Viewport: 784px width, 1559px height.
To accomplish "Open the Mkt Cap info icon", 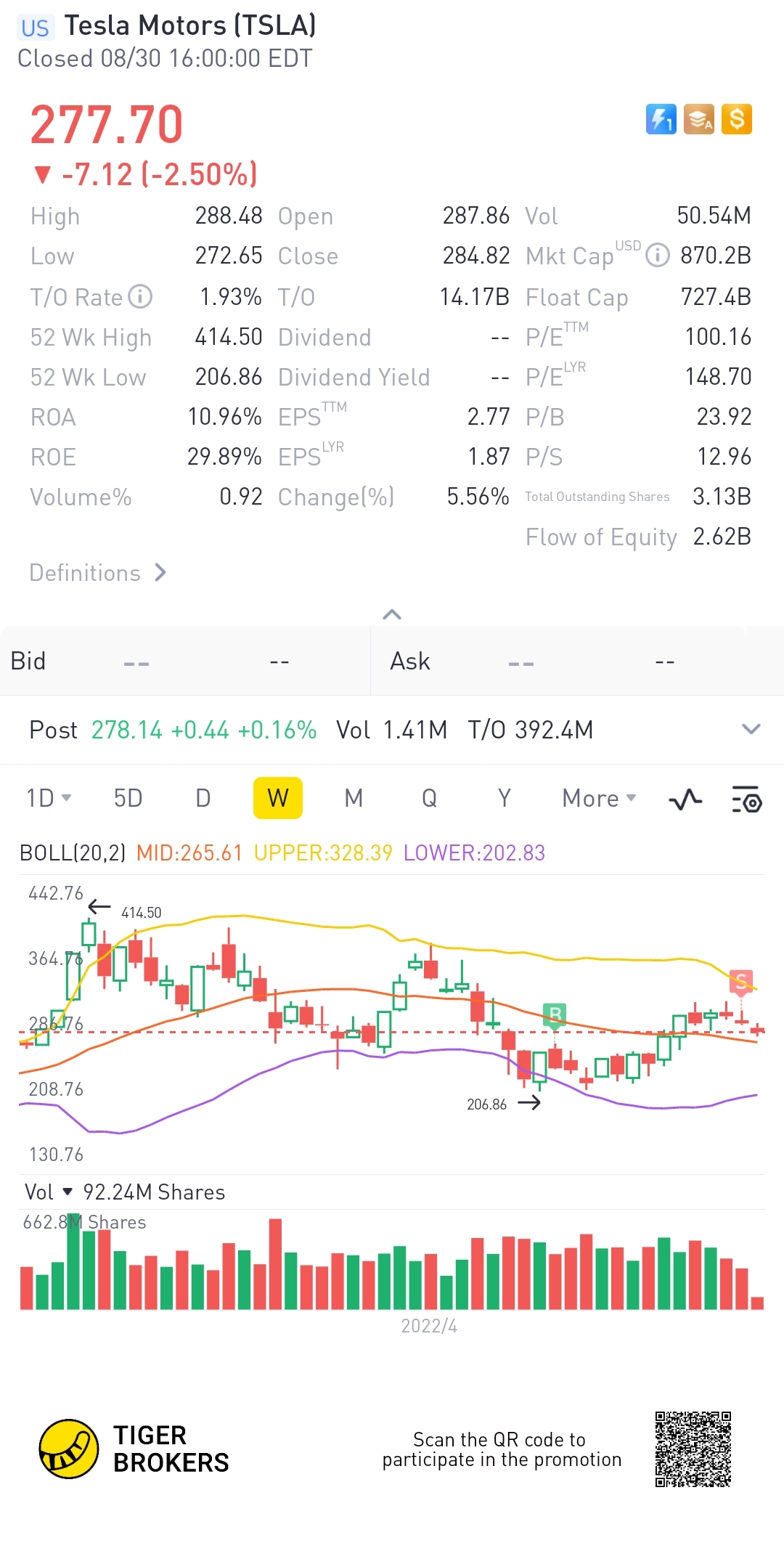I will click(x=657, y=256).
